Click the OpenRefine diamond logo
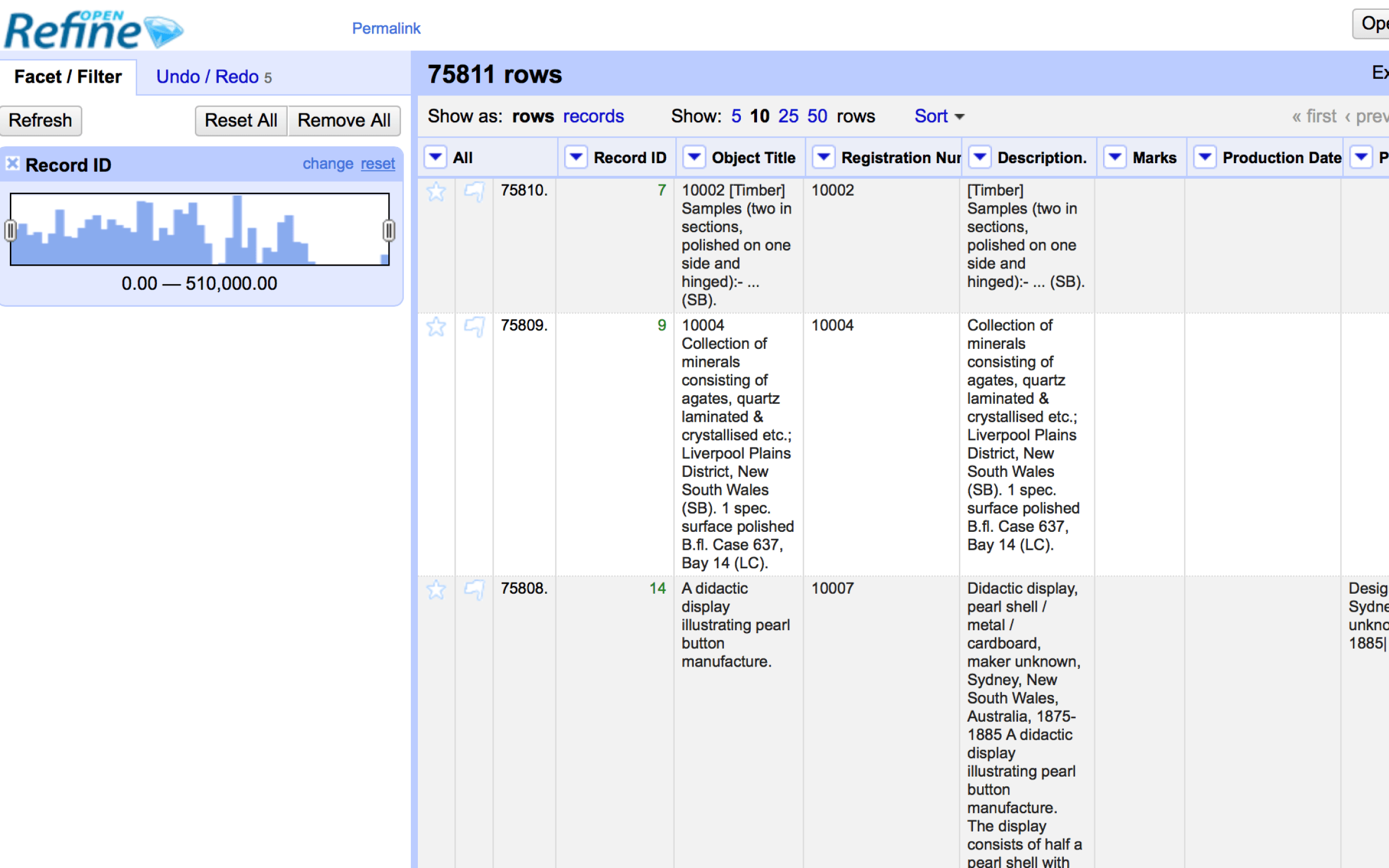Screen dimensions: 1389x868 click(x=163, y=31)
